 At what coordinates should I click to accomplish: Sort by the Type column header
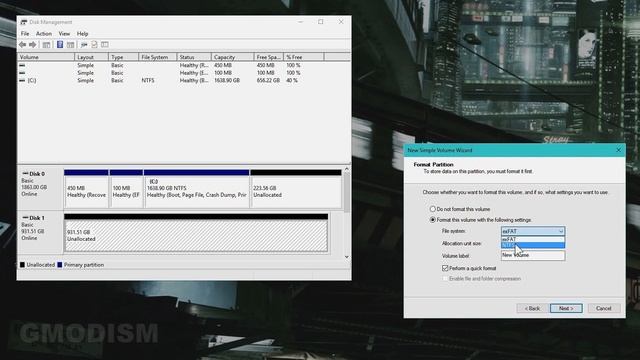pyautogui.click(x=123, y=57)
